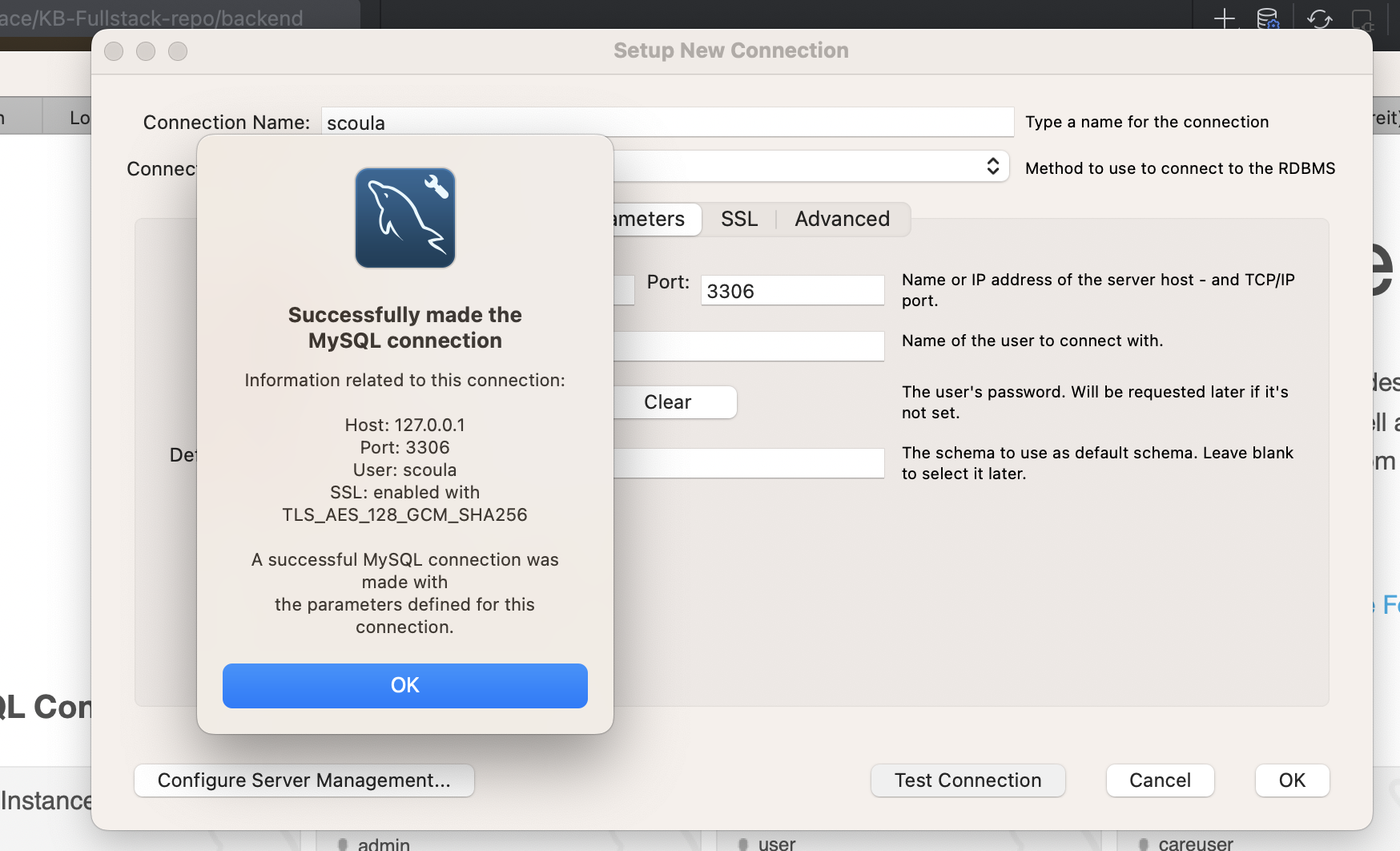Screen dimensions: 1400x851
Task: Click the Test Connection button
Action: click(968, 780)
